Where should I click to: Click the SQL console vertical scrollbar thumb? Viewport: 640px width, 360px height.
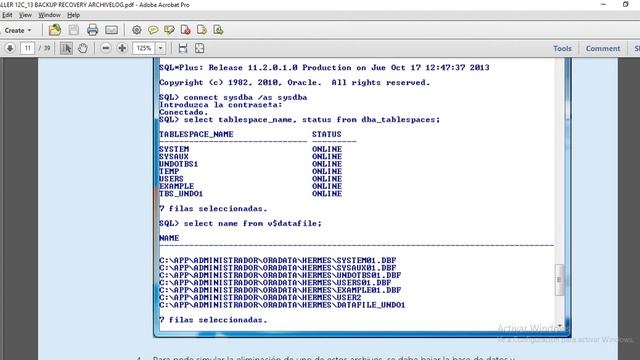point(559,280)
